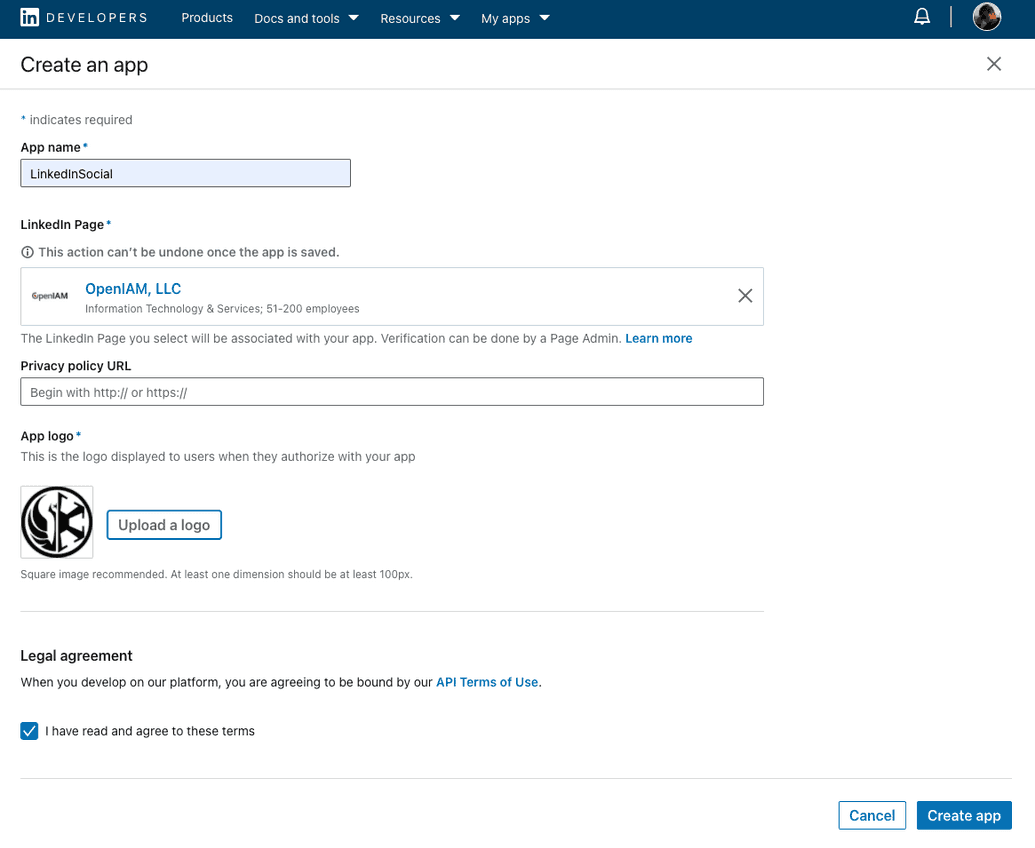Select Products in the navigation bar
The image size is (1035, 848).
(206, 18)
